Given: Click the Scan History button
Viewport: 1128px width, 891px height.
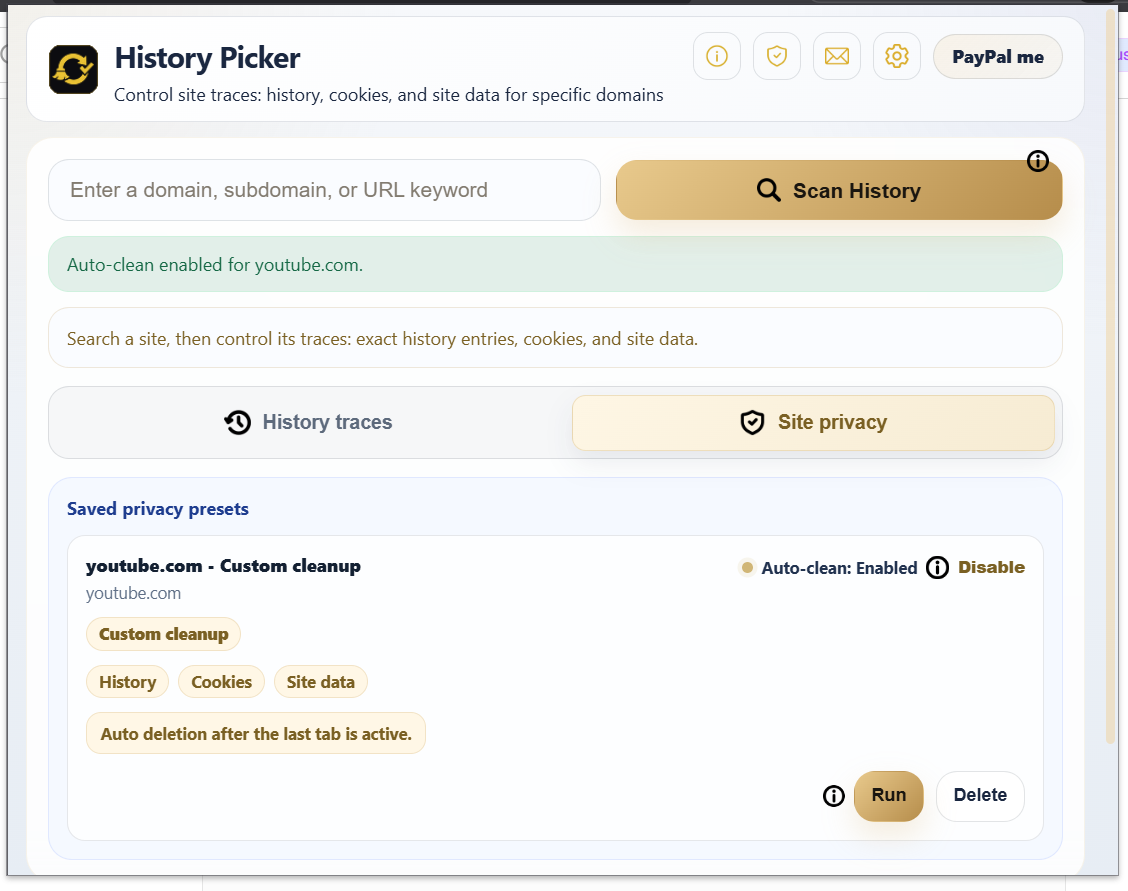Looking at the screenshot, I should coord(839,190).
